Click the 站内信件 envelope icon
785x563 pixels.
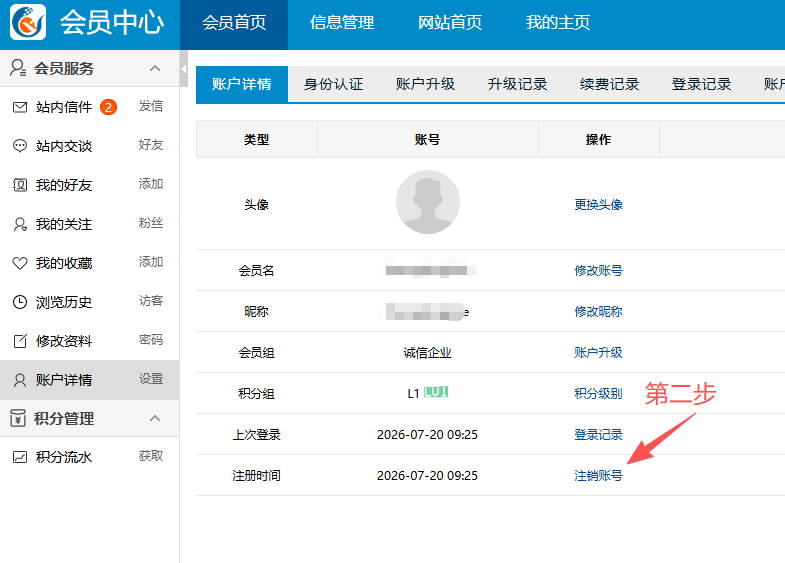20,107
